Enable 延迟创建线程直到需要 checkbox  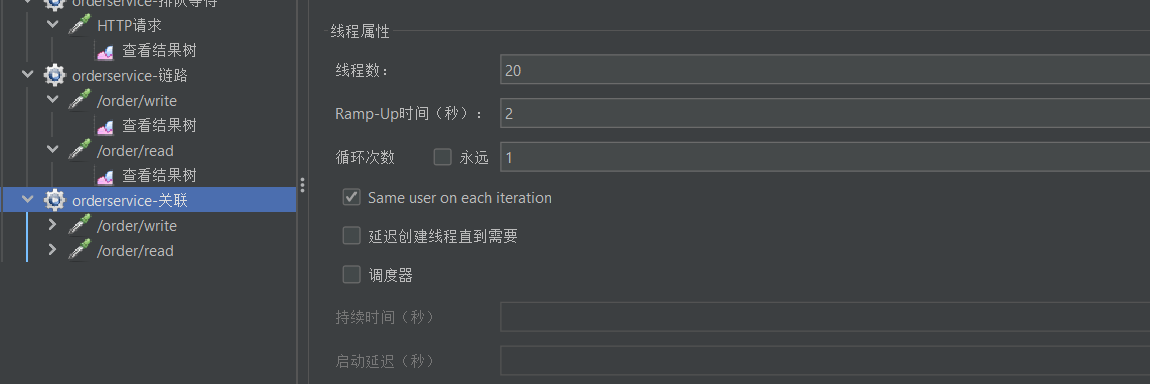point(352,236)
